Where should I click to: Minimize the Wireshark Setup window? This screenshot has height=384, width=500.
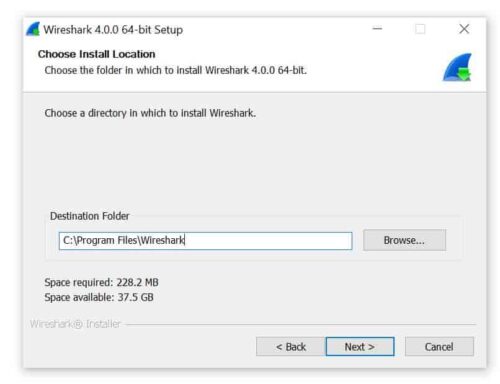pos(377,29)
